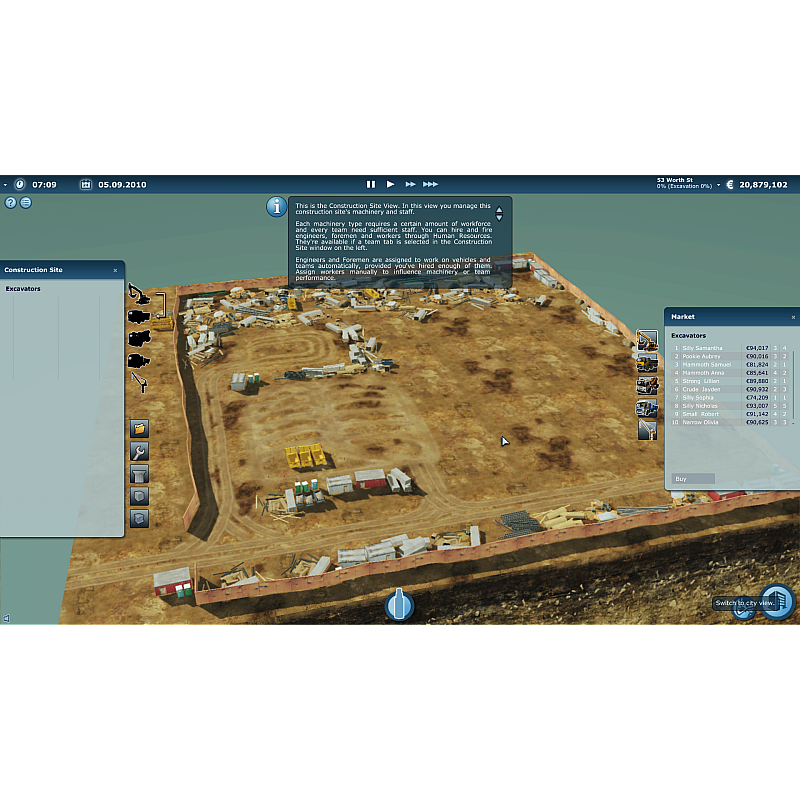This screenshot has height=800, width=800.
Task: Set fastest triple-arrow game speed
Action: [x=430, y=184]
